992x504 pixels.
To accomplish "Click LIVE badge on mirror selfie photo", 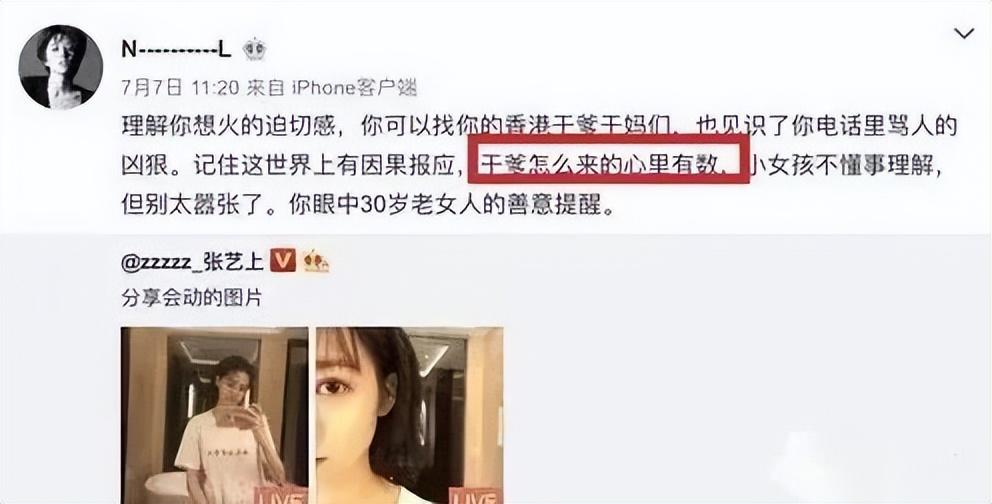I will pyautogui.click(x=280, y=495).
